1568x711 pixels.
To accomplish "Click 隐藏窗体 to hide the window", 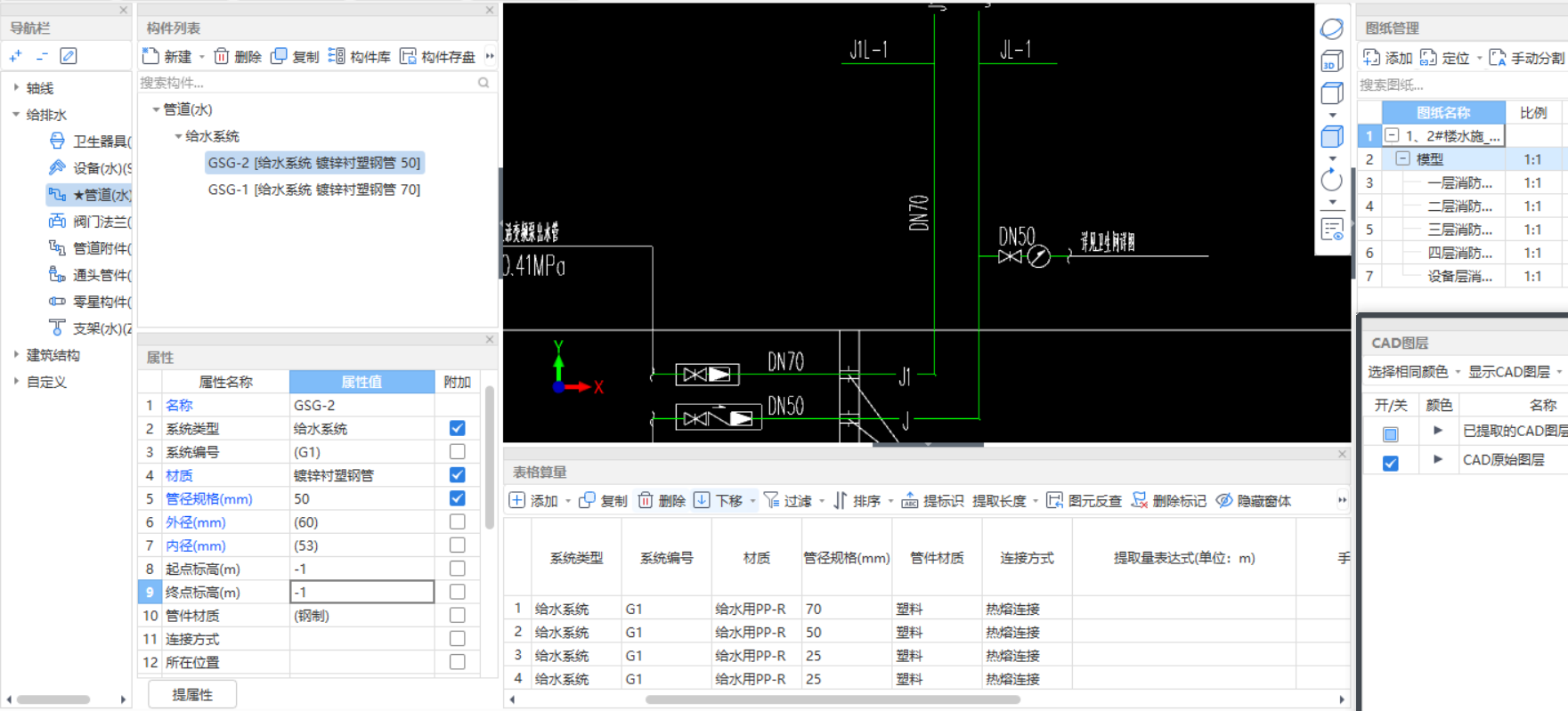I will click(1254, 501).
